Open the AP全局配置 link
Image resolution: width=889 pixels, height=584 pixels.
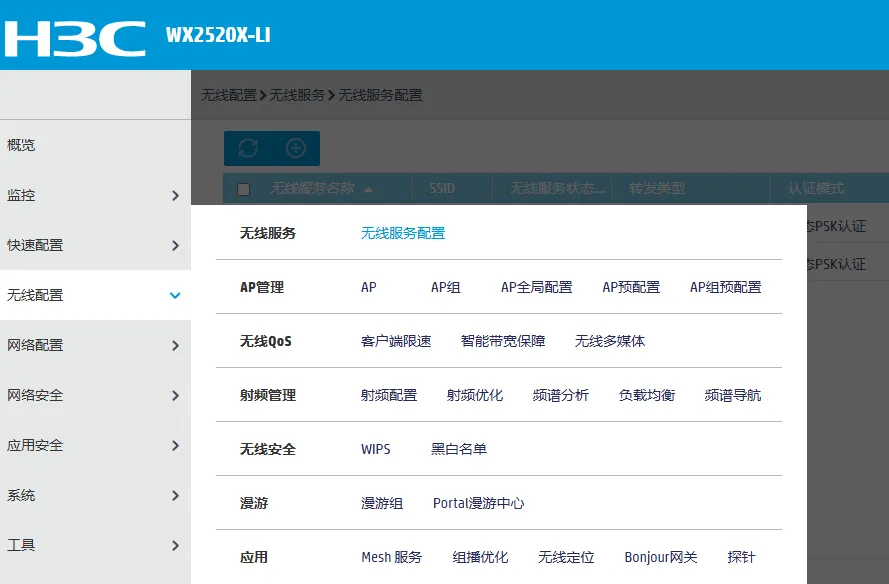pyautogui.click(x=536, y=287)
